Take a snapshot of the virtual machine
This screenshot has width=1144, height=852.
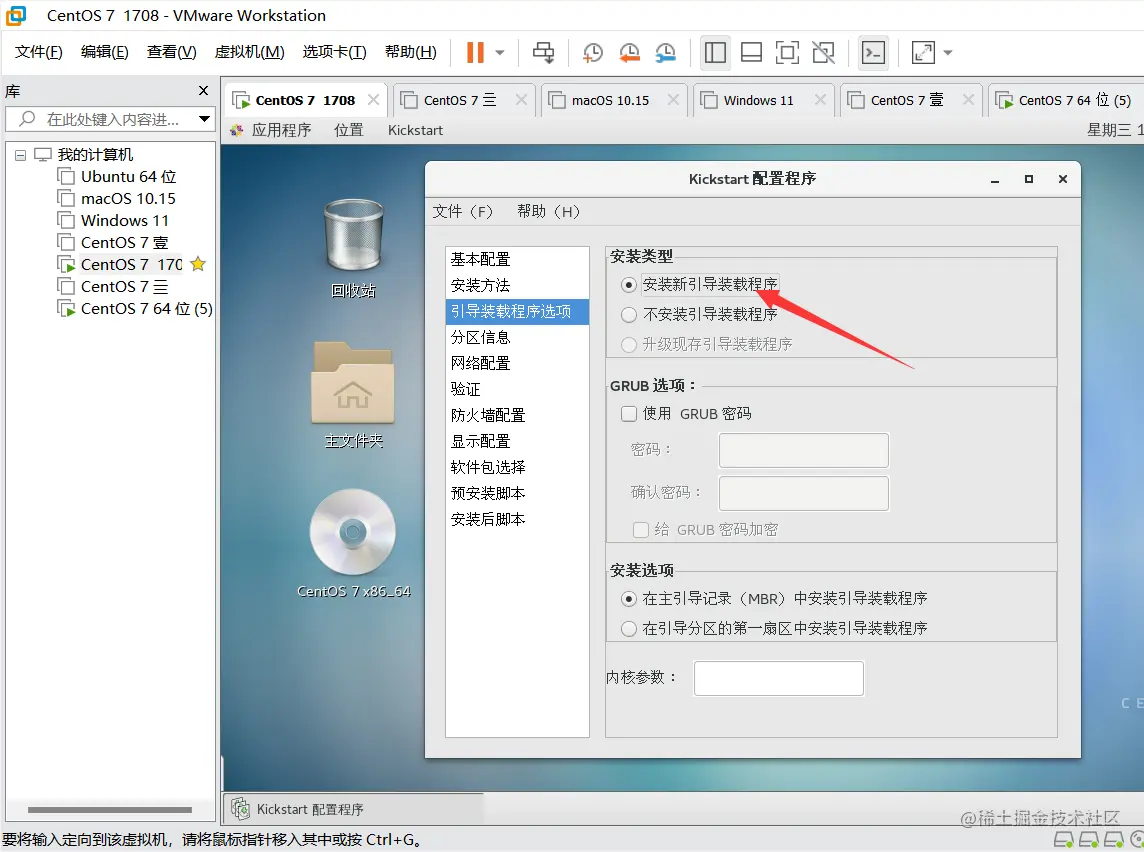(x=592, y=53)
